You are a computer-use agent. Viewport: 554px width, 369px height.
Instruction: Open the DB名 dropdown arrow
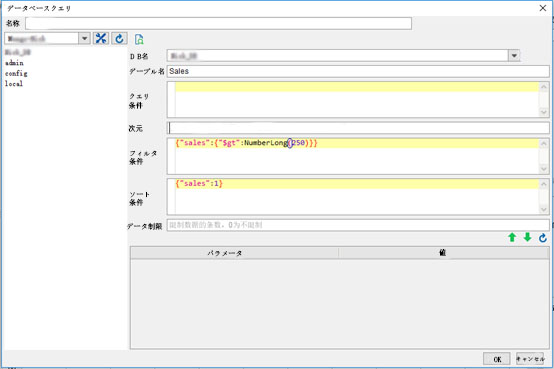click(514, 55)
